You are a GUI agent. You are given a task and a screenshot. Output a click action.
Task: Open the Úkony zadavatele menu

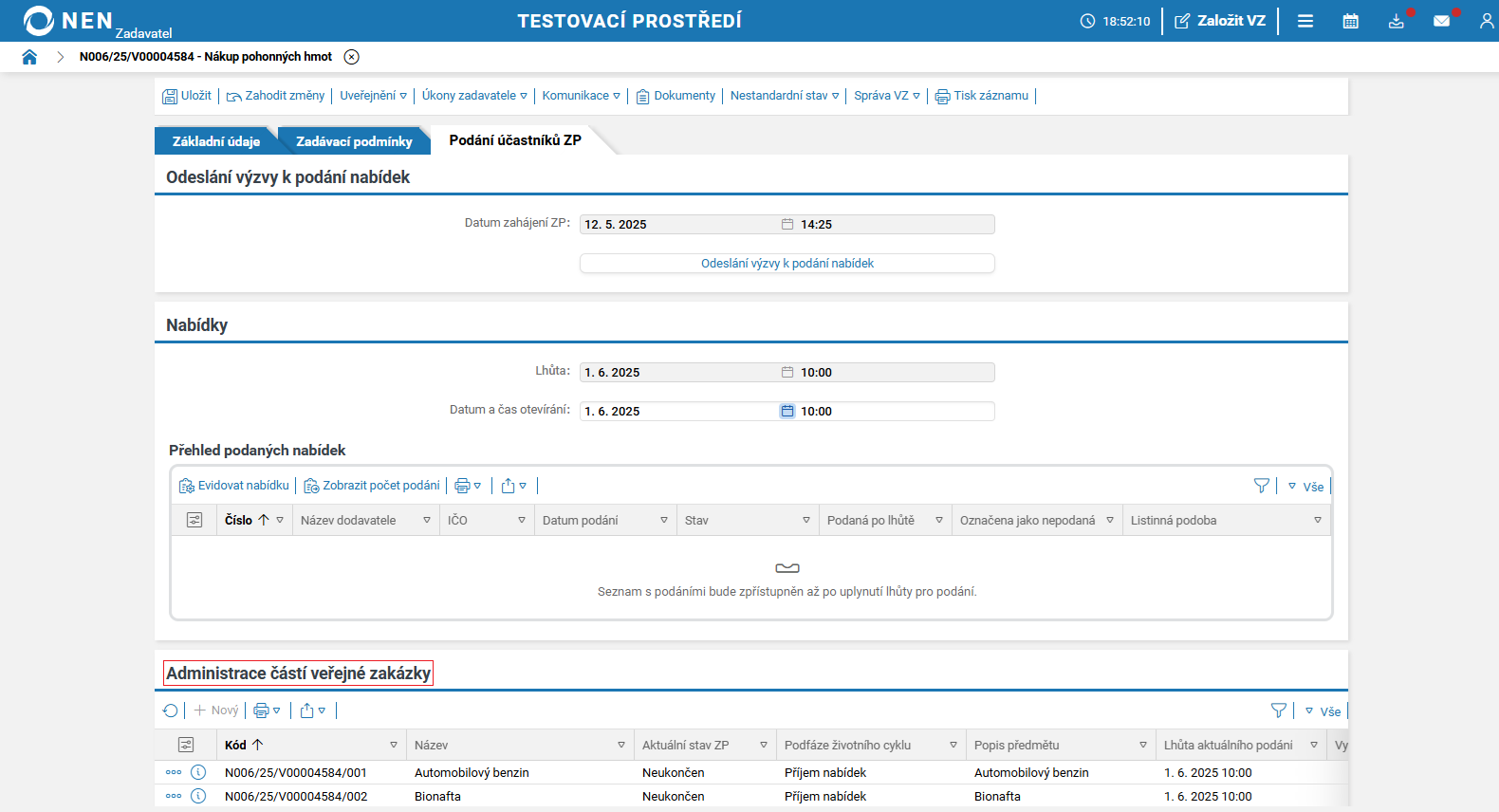pos(474,96)
